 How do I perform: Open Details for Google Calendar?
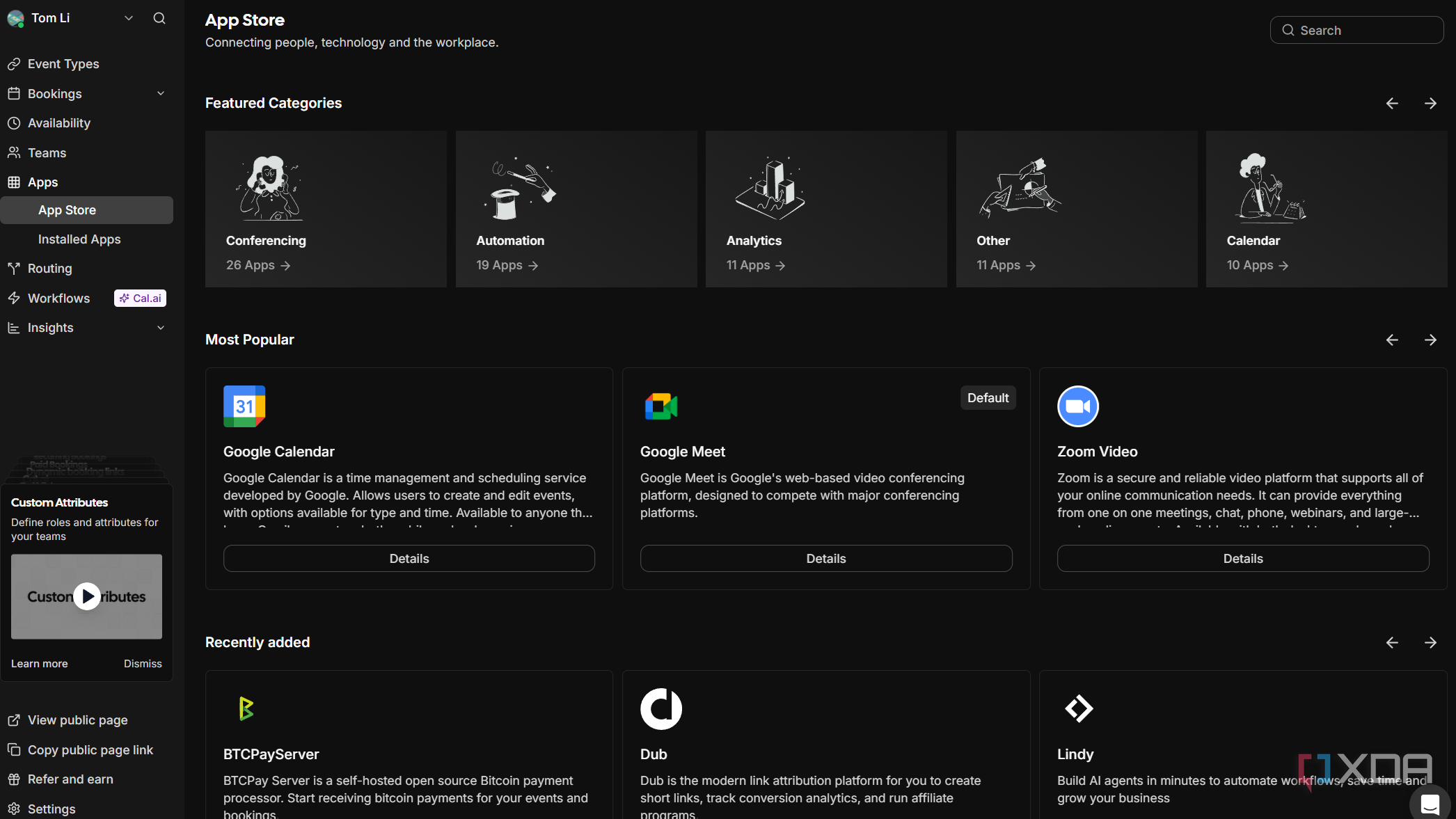pos(409,559)
